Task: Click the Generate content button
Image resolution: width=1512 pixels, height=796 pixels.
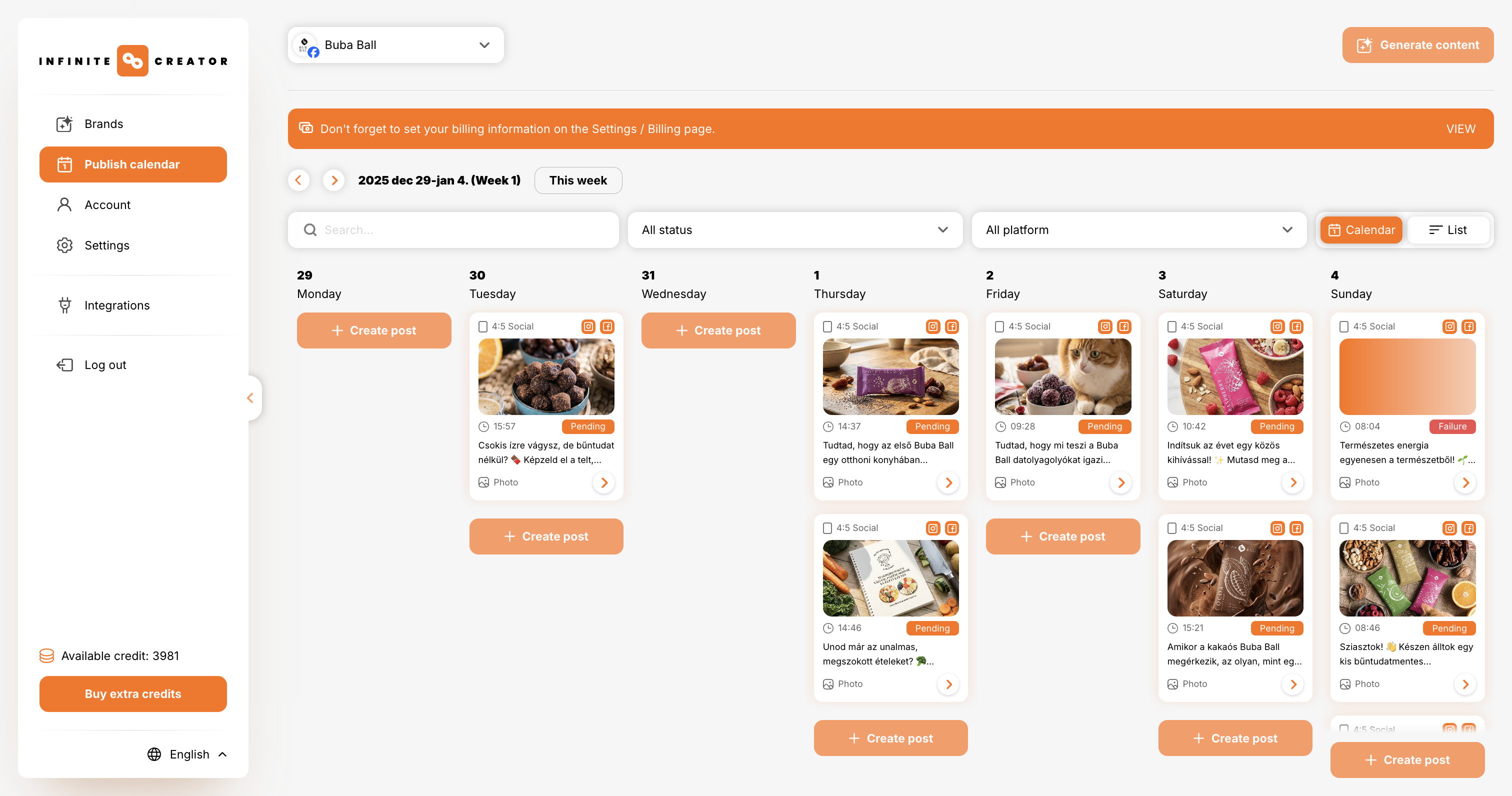Action: tap(1417, 44)
